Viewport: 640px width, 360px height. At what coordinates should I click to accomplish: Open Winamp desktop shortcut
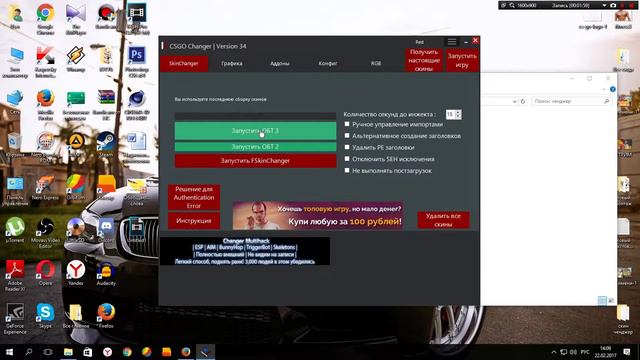pyautogui.click(x=76, y=59)
